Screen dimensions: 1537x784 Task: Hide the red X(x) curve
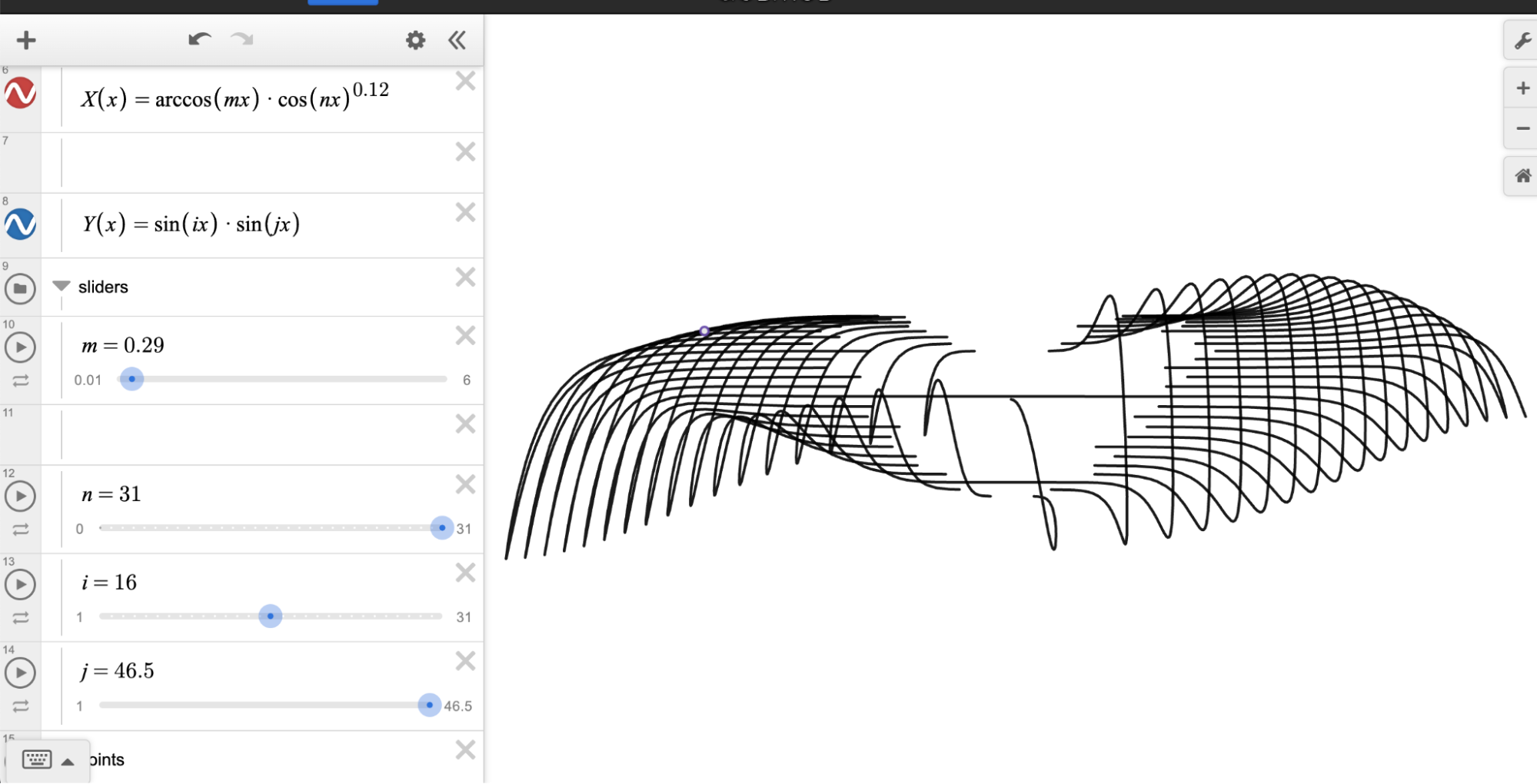click(21, 93)
